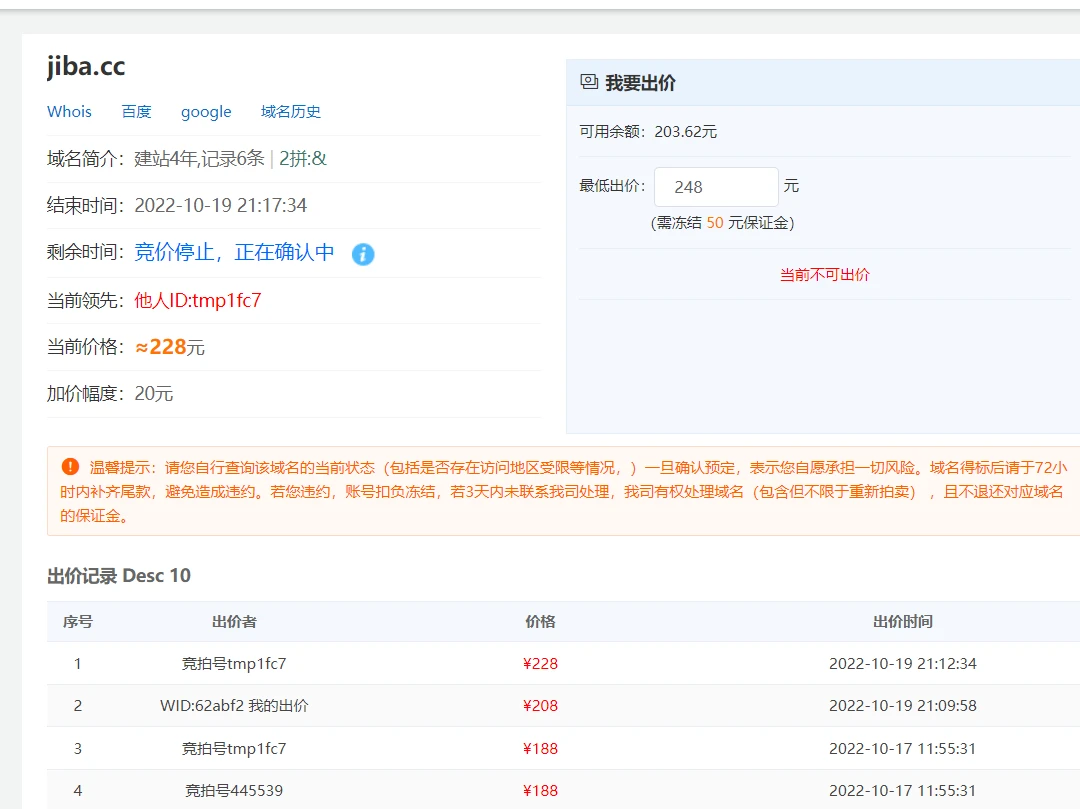Open the Whois lookup link

click(69, 112)
